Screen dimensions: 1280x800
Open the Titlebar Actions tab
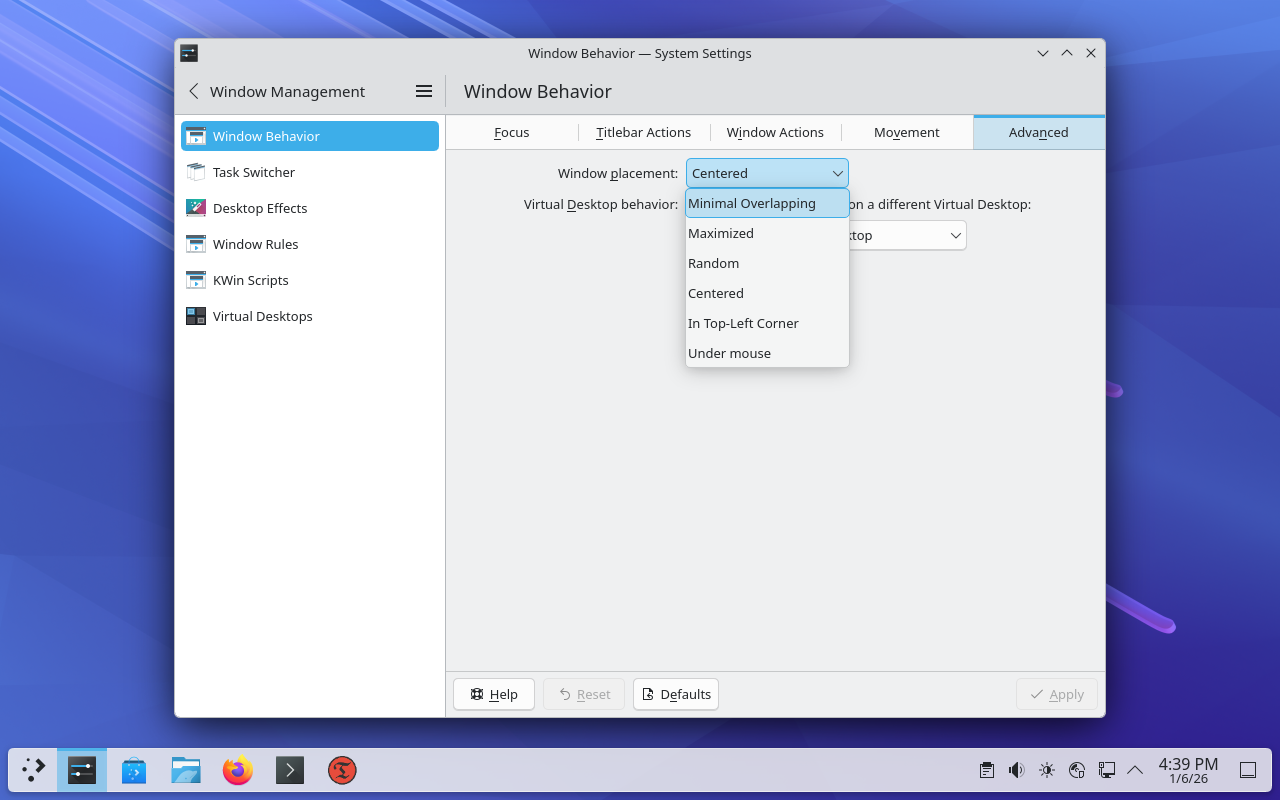coord(644,132)
